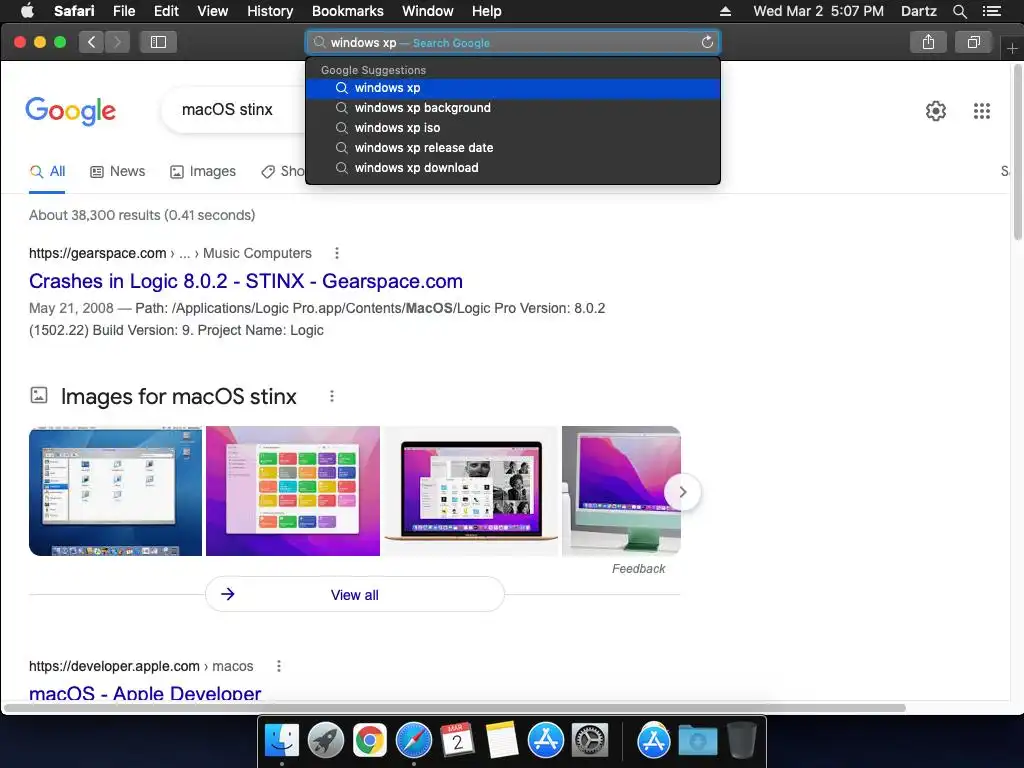The width and height of the screenshot is (1024, 768).
Task: Open Launchpad from the Dock
Action: 325,741
